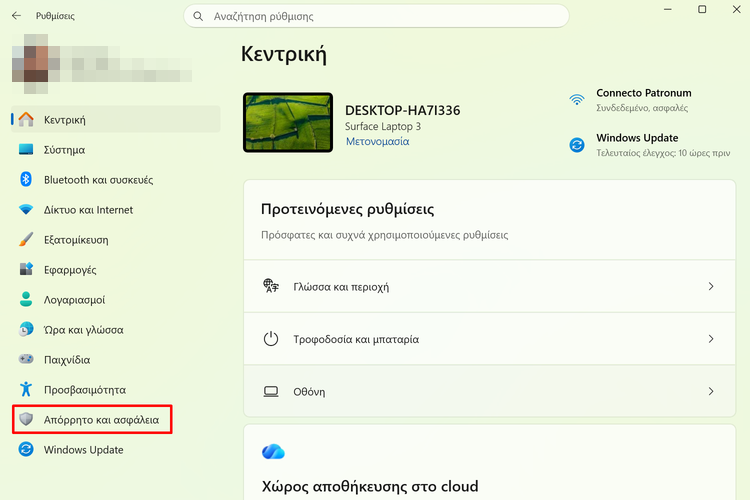
Task: Expand the Γλώσσα και περιοχή chevron
Action: coord(711,286)
